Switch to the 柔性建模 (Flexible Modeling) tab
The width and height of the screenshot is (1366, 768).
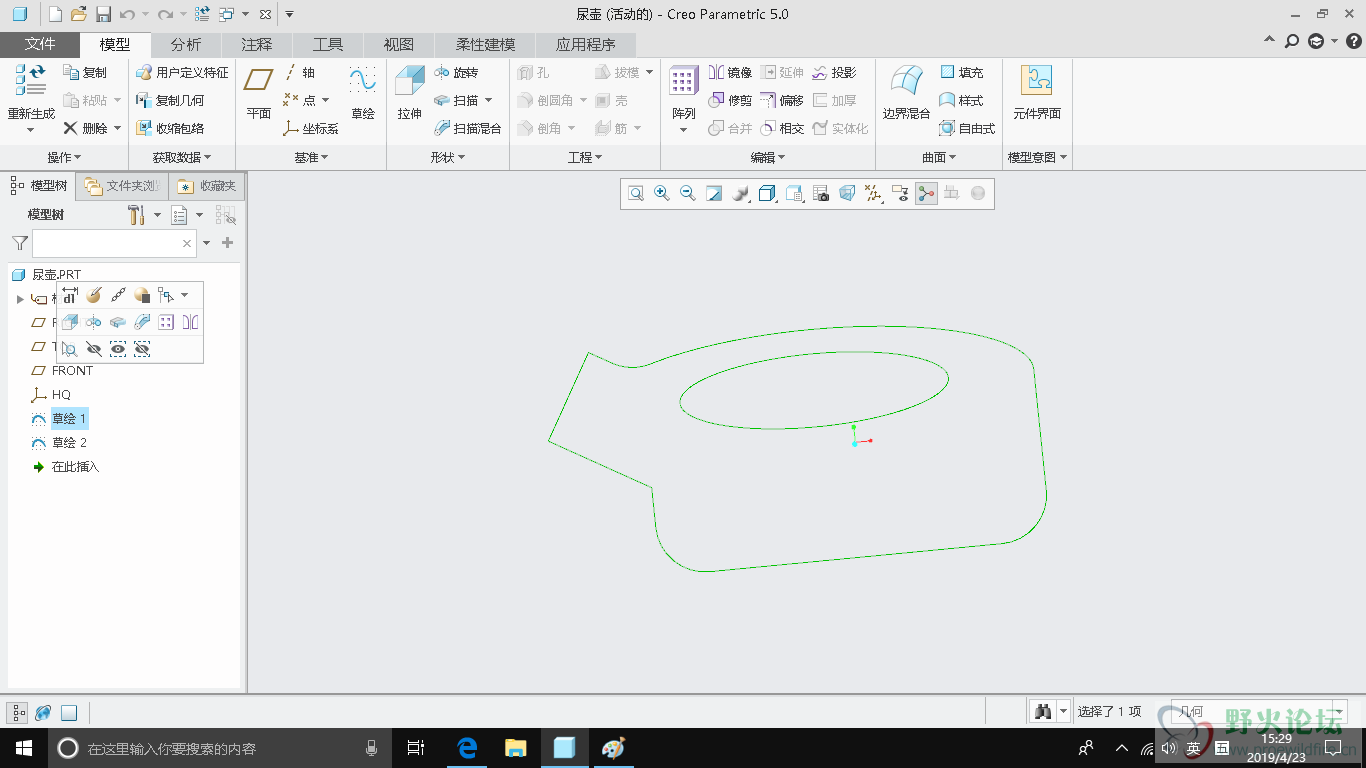(x=486, y=44)
